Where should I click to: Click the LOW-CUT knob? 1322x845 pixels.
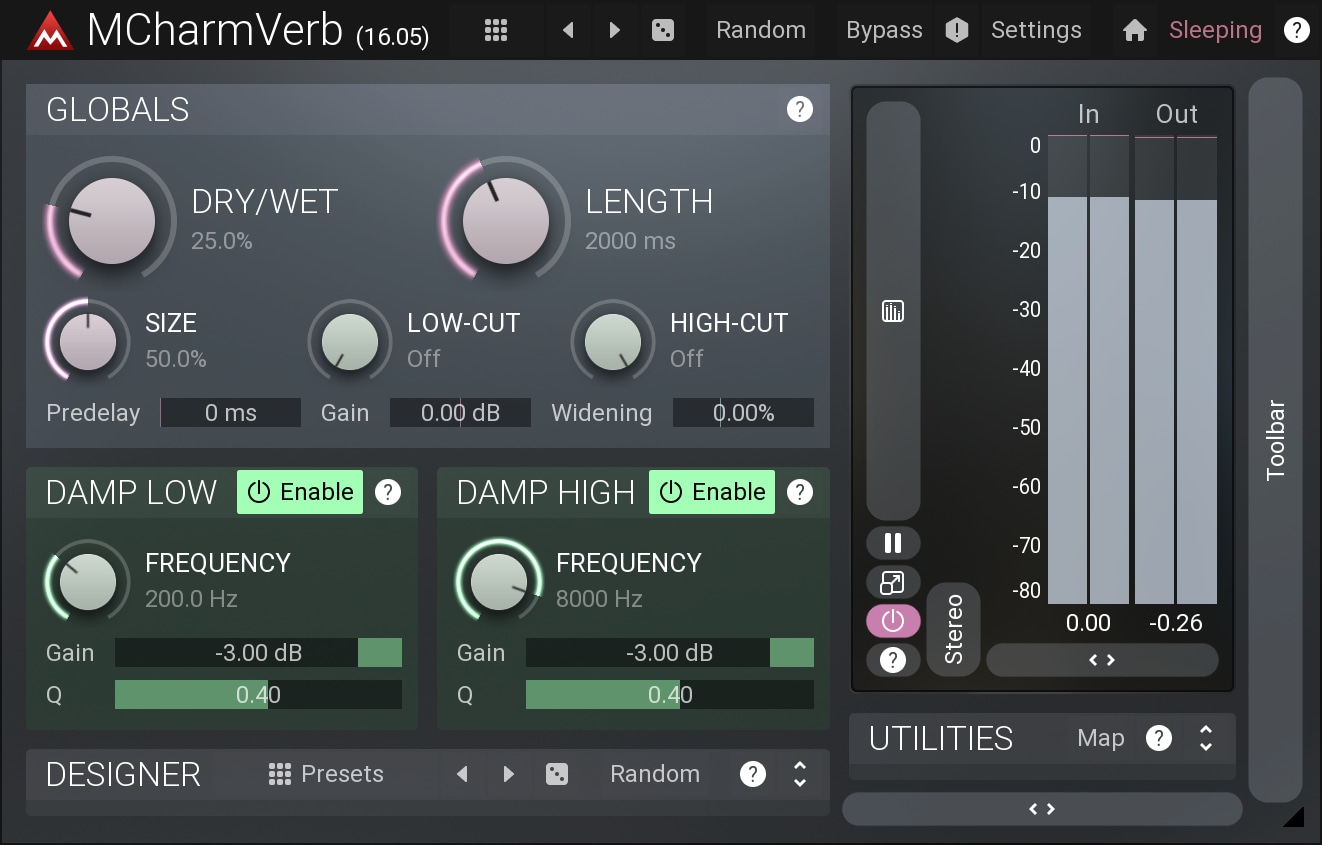coord(350,341)
